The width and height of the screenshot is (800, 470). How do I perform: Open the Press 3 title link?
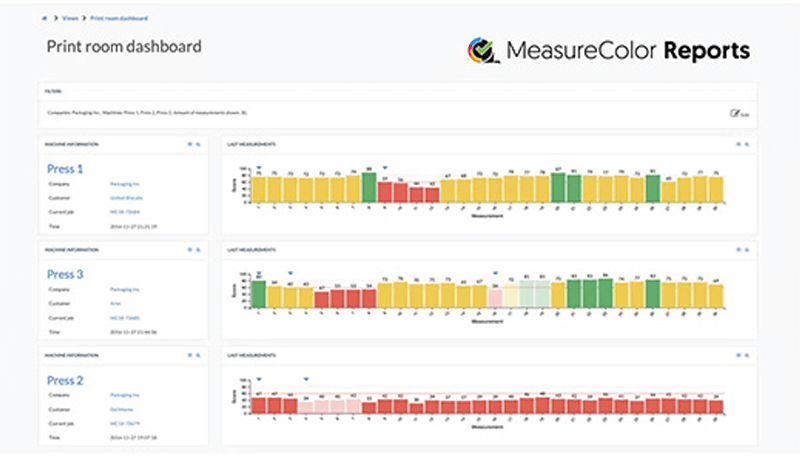coord(65,275)
